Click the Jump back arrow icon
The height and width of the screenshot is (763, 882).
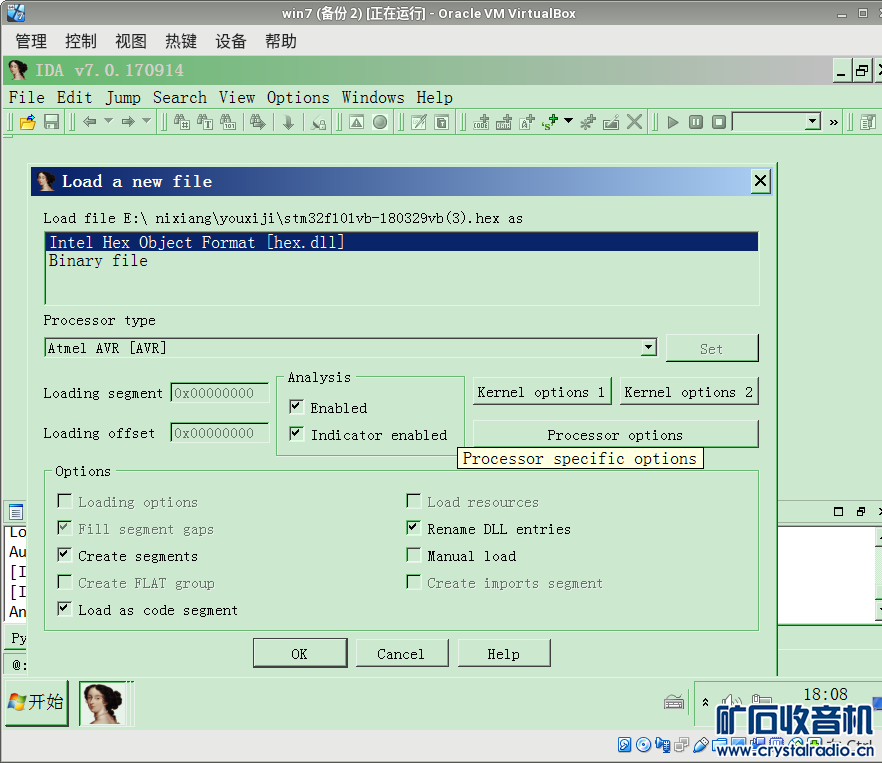coord(89,122)
